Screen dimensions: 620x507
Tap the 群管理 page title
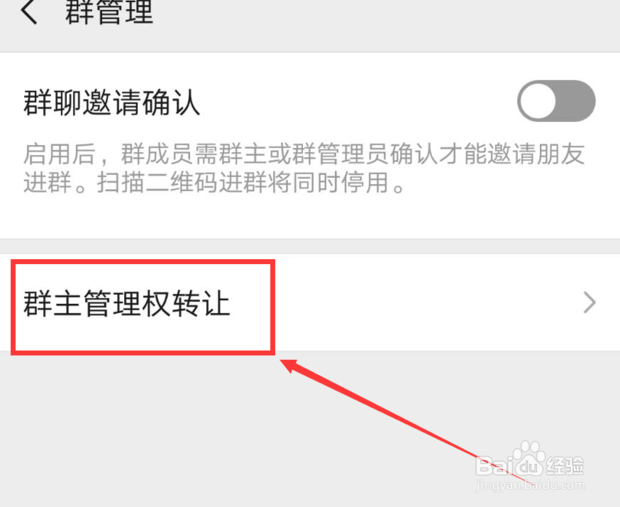pos(110,12)
